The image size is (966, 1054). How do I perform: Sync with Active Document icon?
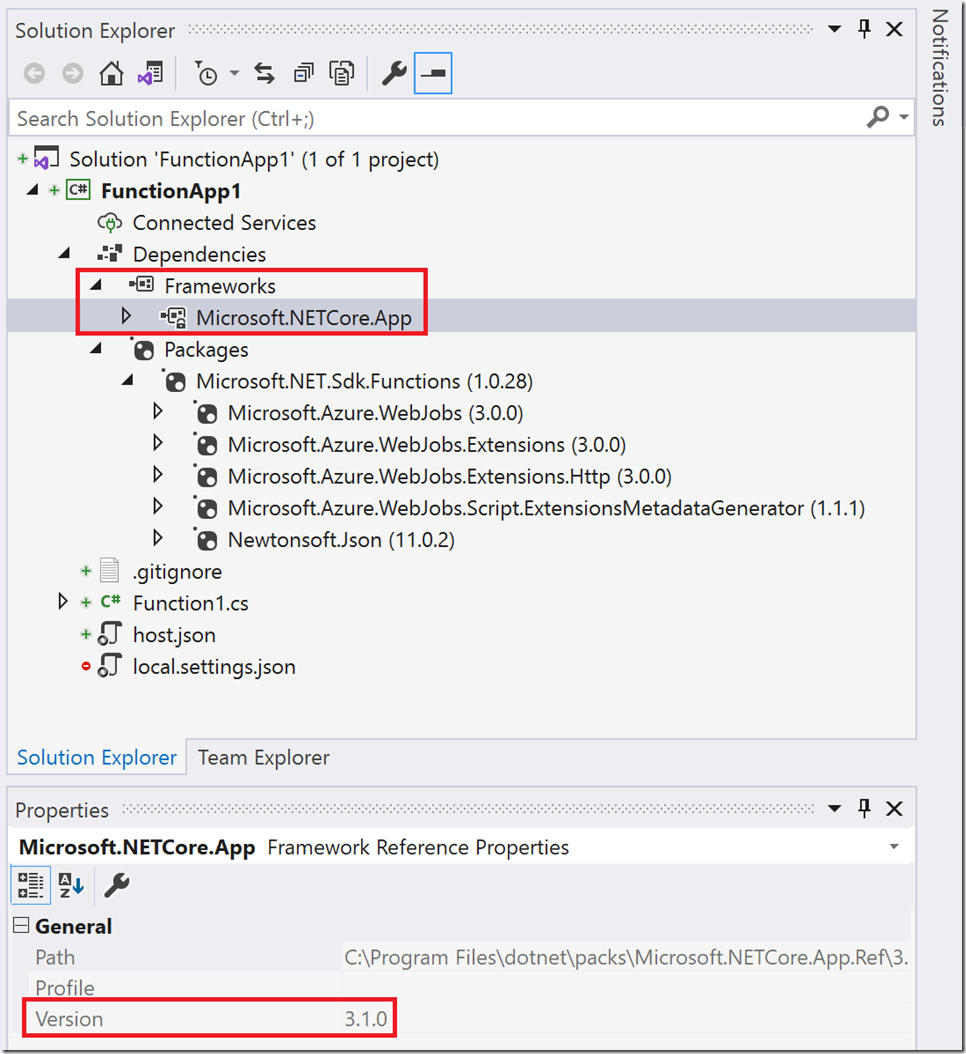[265, 73]
